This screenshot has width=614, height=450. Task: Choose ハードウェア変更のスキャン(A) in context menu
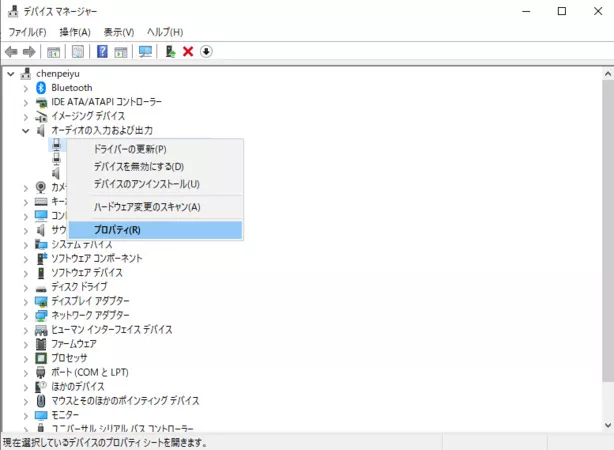(155, 207)
